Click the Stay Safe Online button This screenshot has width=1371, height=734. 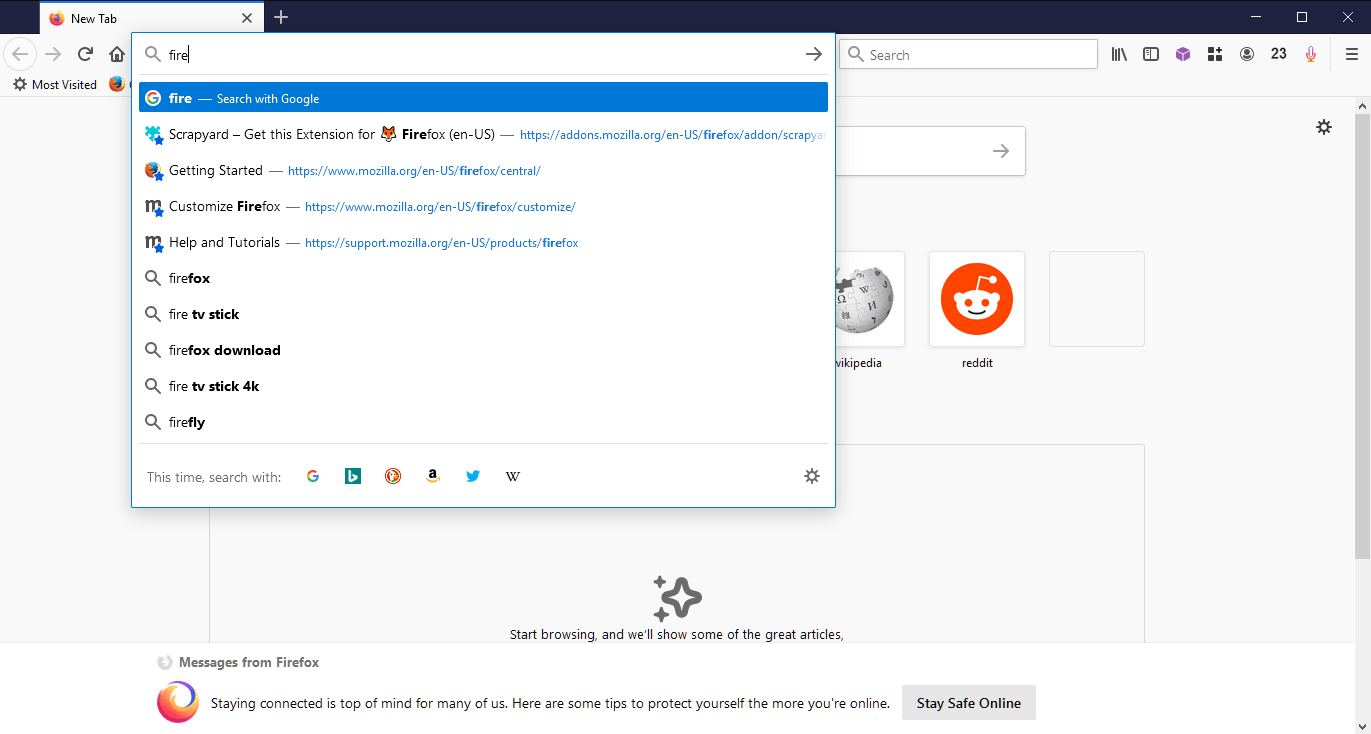tap(968, 702)
